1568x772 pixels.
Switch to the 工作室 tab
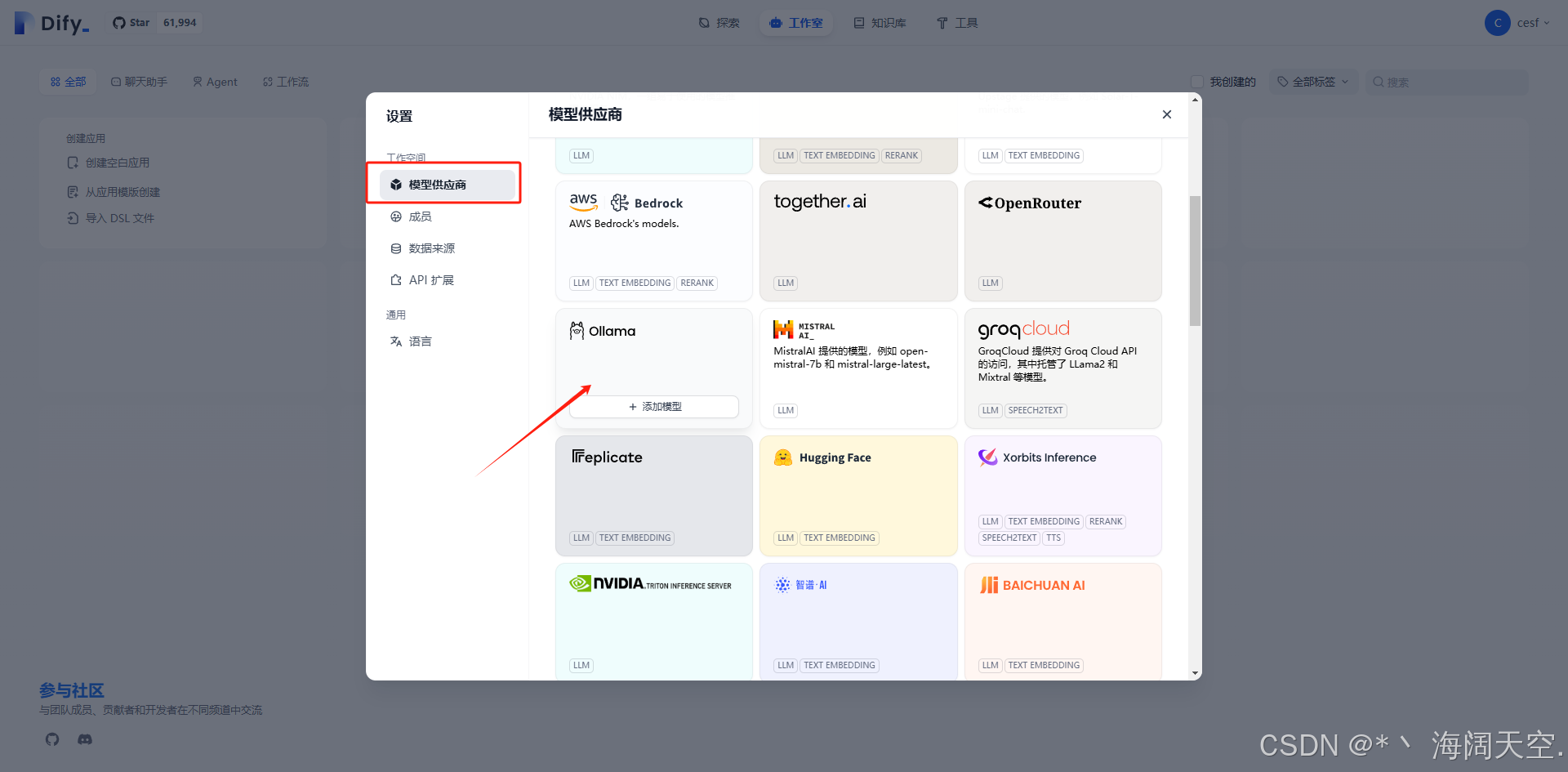[x=796, y=23]
